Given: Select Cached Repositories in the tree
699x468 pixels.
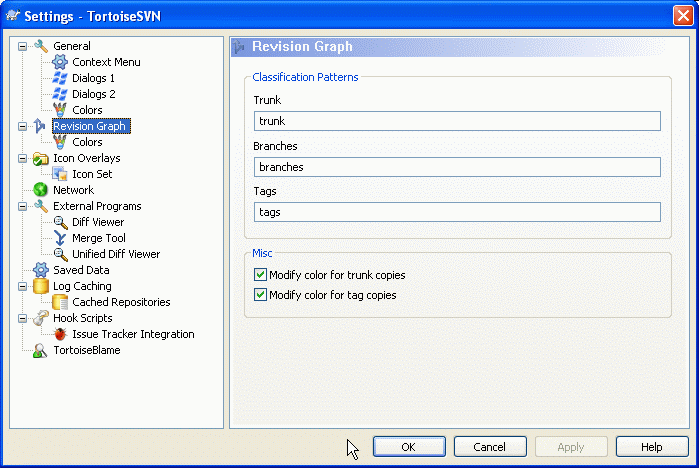Looking at the screenshot, I should (121, 302).
